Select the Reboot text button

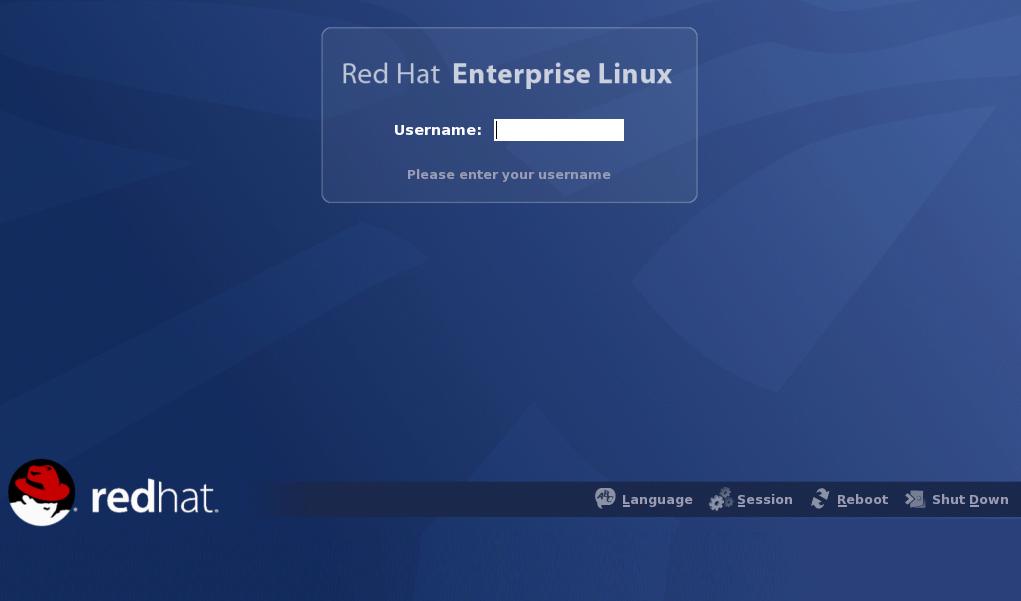(862, 499)
